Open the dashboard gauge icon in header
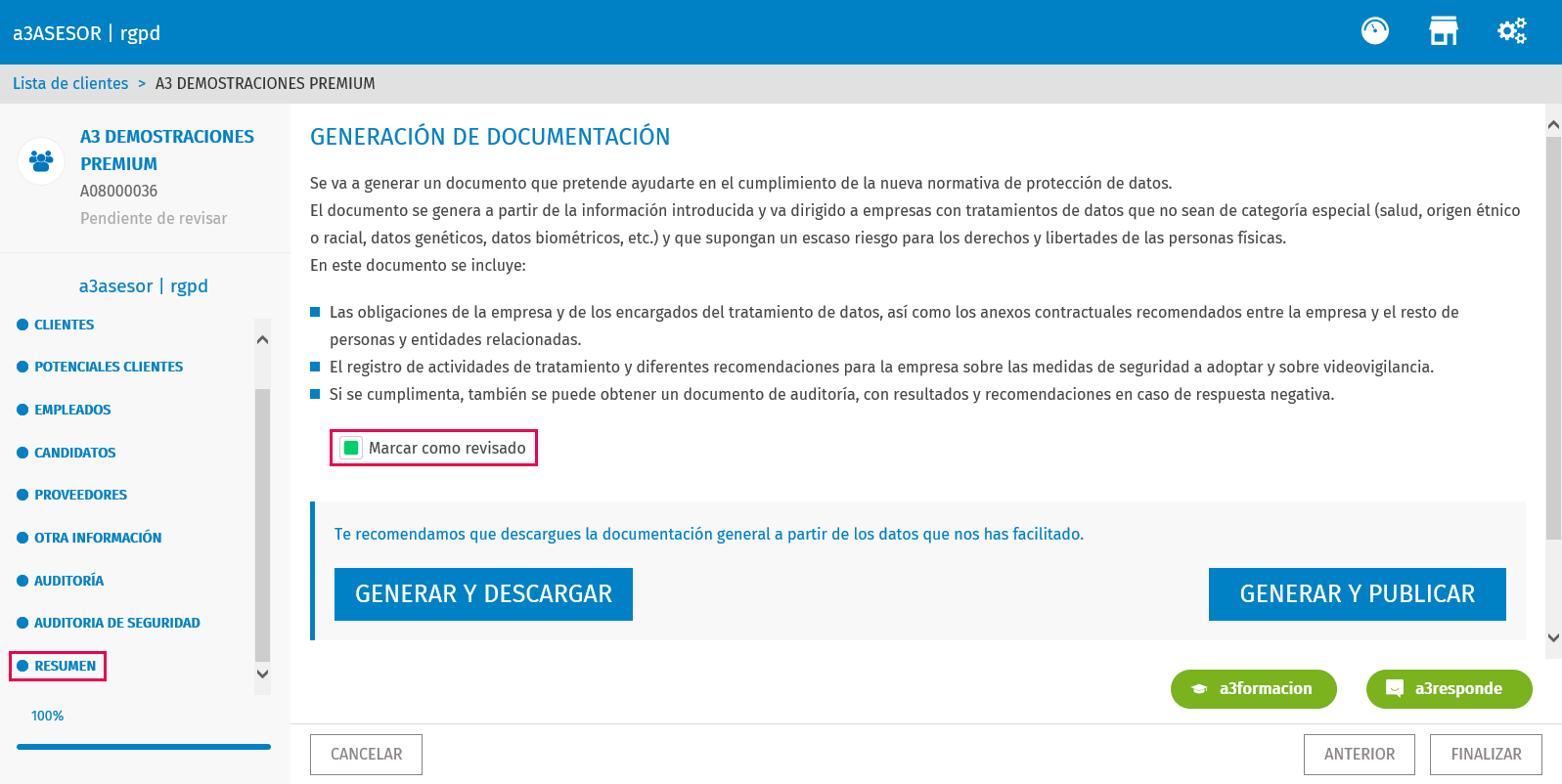This screenshot has width=1562, height=784. click(x=1375, y=31)
